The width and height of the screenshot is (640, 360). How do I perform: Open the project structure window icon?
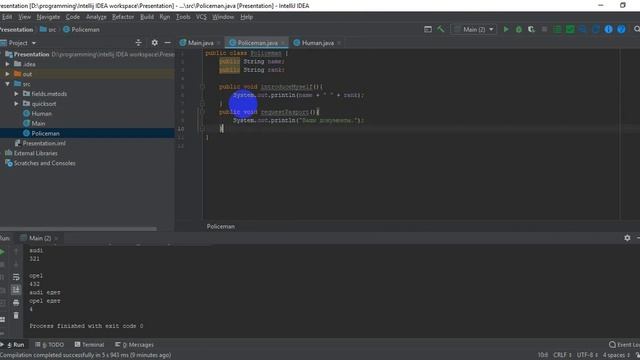tap(428, 29)
